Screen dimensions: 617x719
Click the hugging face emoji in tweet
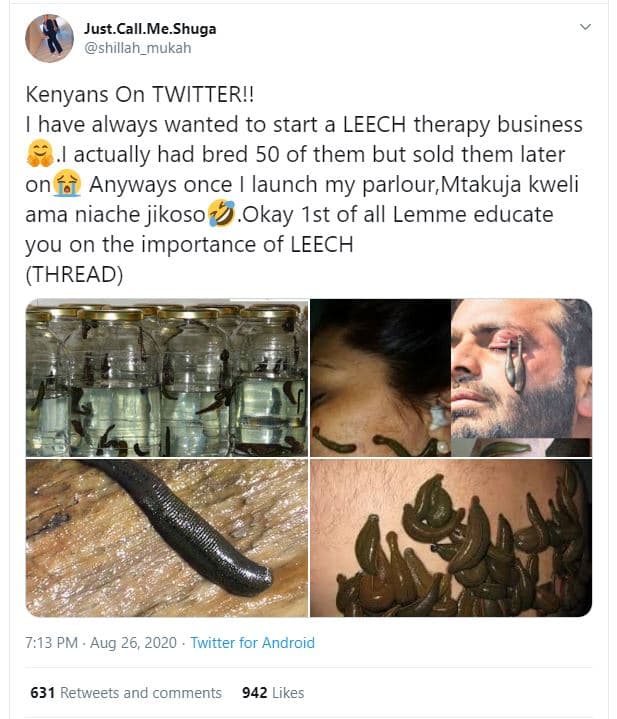(x=38, y=155)
